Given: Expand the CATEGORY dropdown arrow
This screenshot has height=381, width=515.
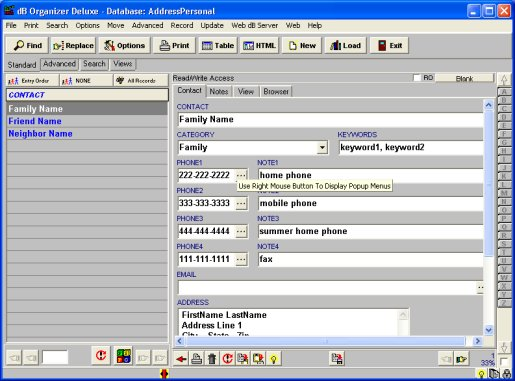Looking at the screenshot, I should tap(322, 147).
